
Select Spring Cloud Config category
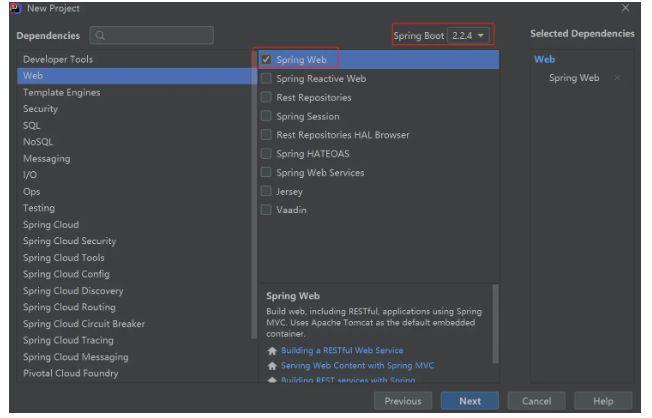[134, 274]
